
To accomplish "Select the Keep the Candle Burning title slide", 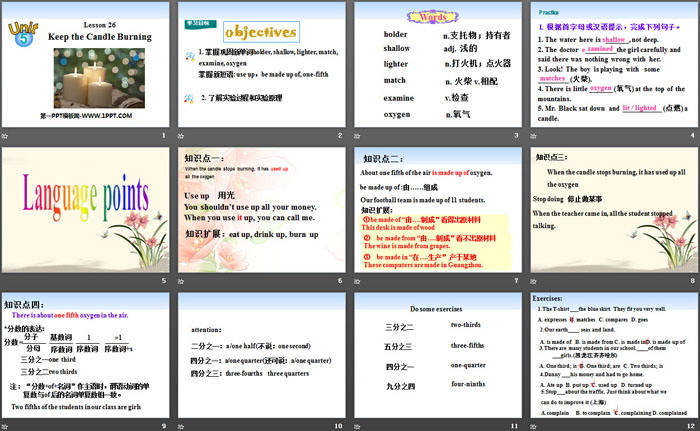I will click(87, 64).
